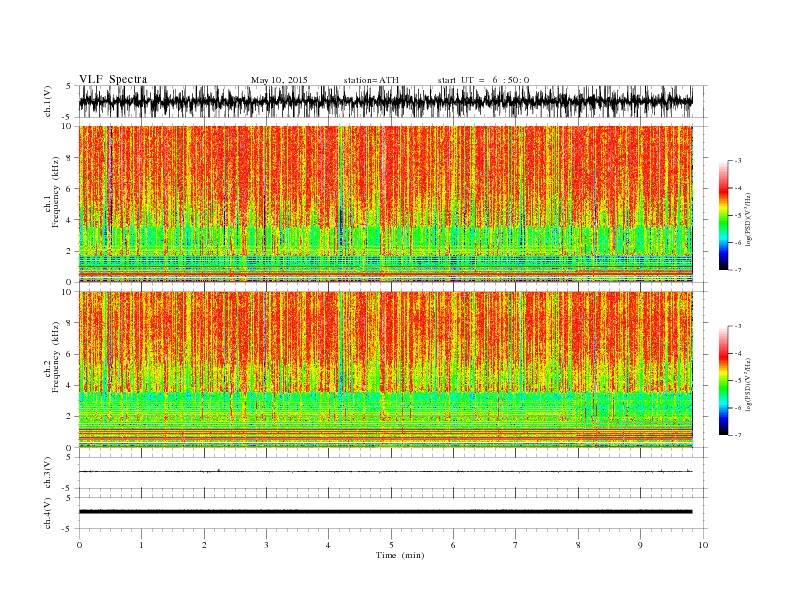
Task: Click the ch.1 frequency tick label '4'
Action: [x=70, y=220]
